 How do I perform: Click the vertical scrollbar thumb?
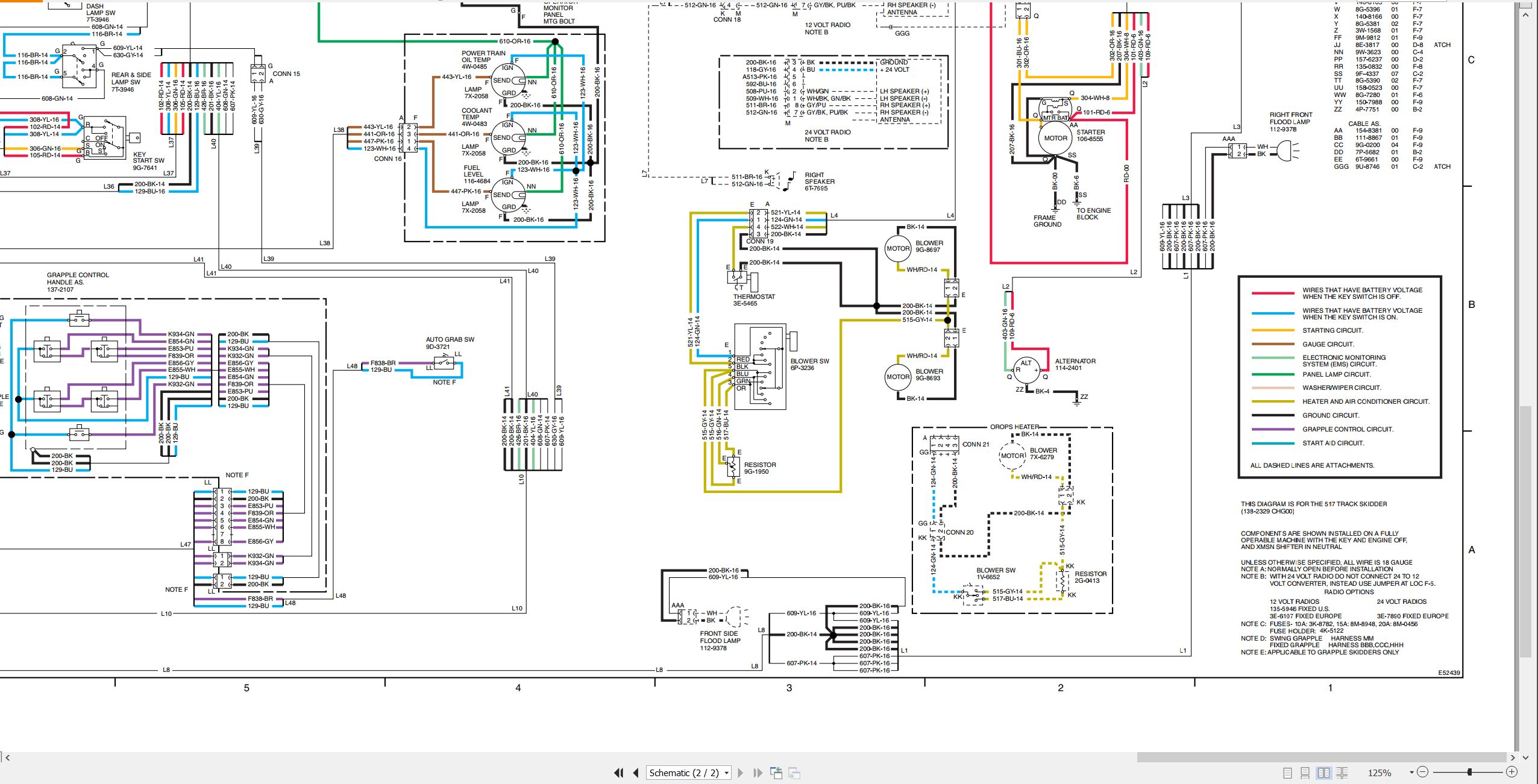coord(1525,532)
